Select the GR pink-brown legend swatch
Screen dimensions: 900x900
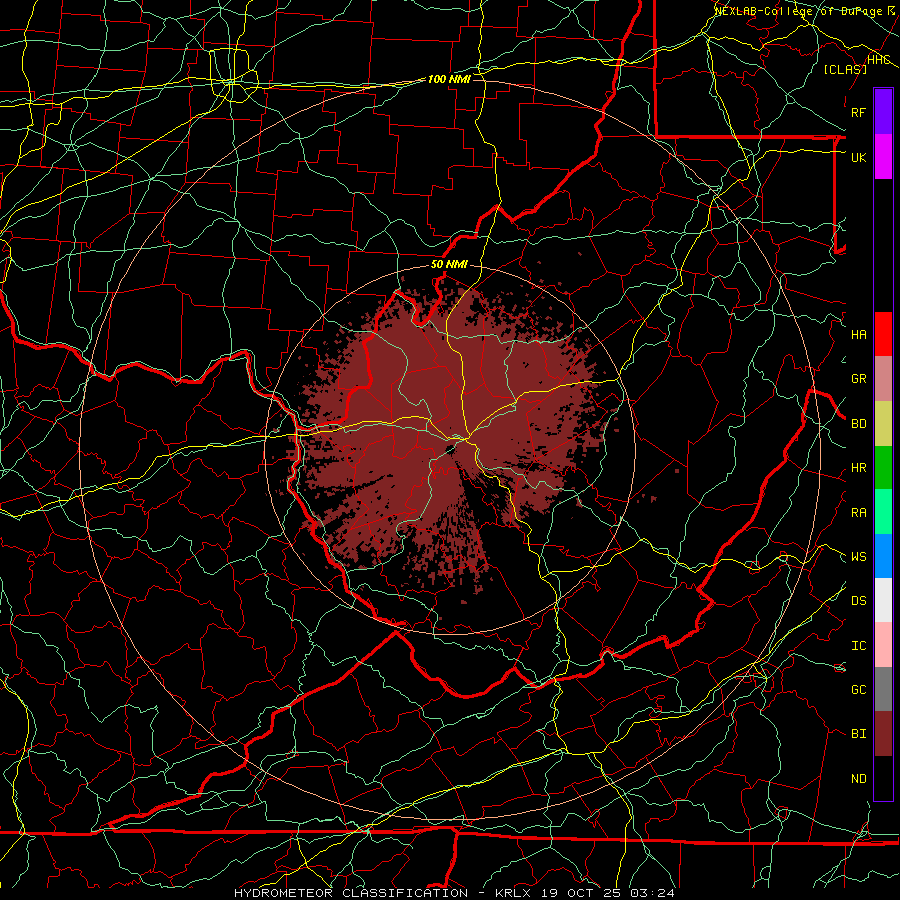click(x=883, y=378)
